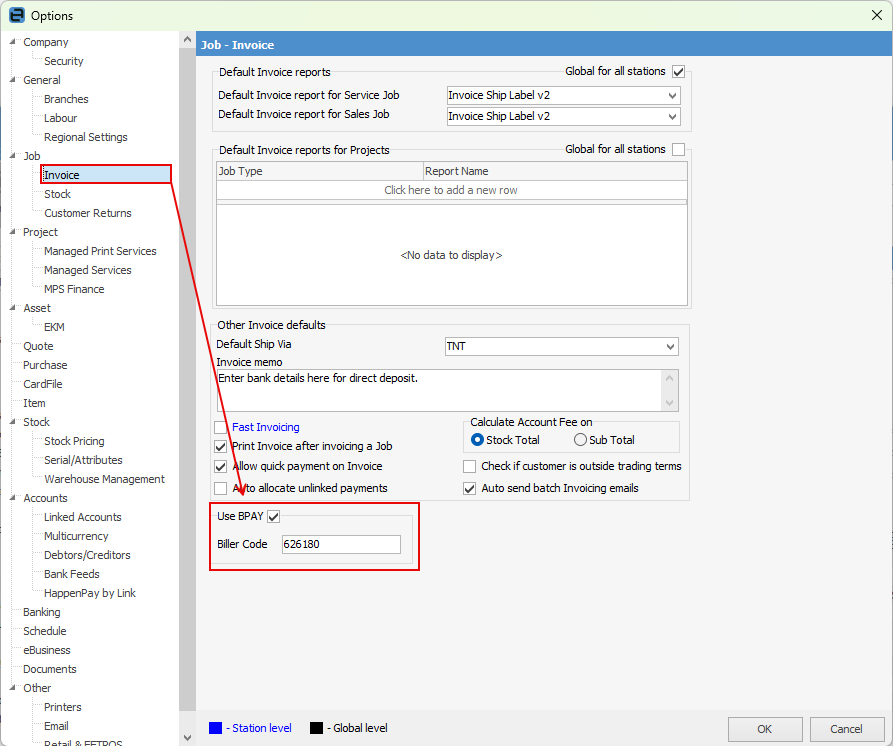The height and width of the screenshot is (746, 893).
Task: Select the Stock Total radio button
Action: tap(477, 440)
